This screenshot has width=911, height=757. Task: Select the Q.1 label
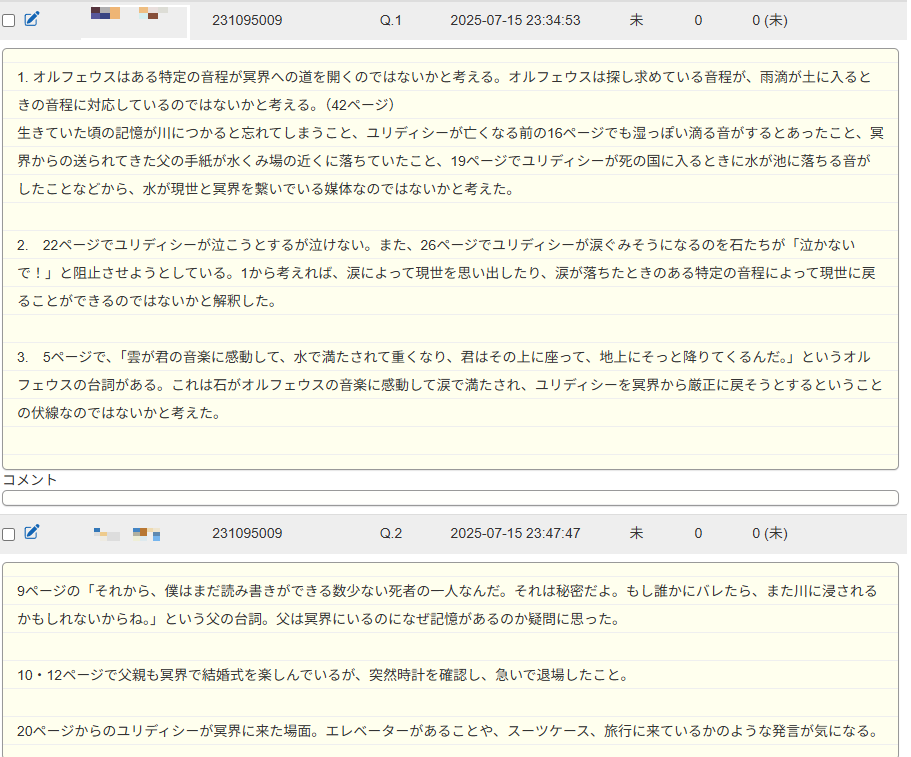point(390,20)
